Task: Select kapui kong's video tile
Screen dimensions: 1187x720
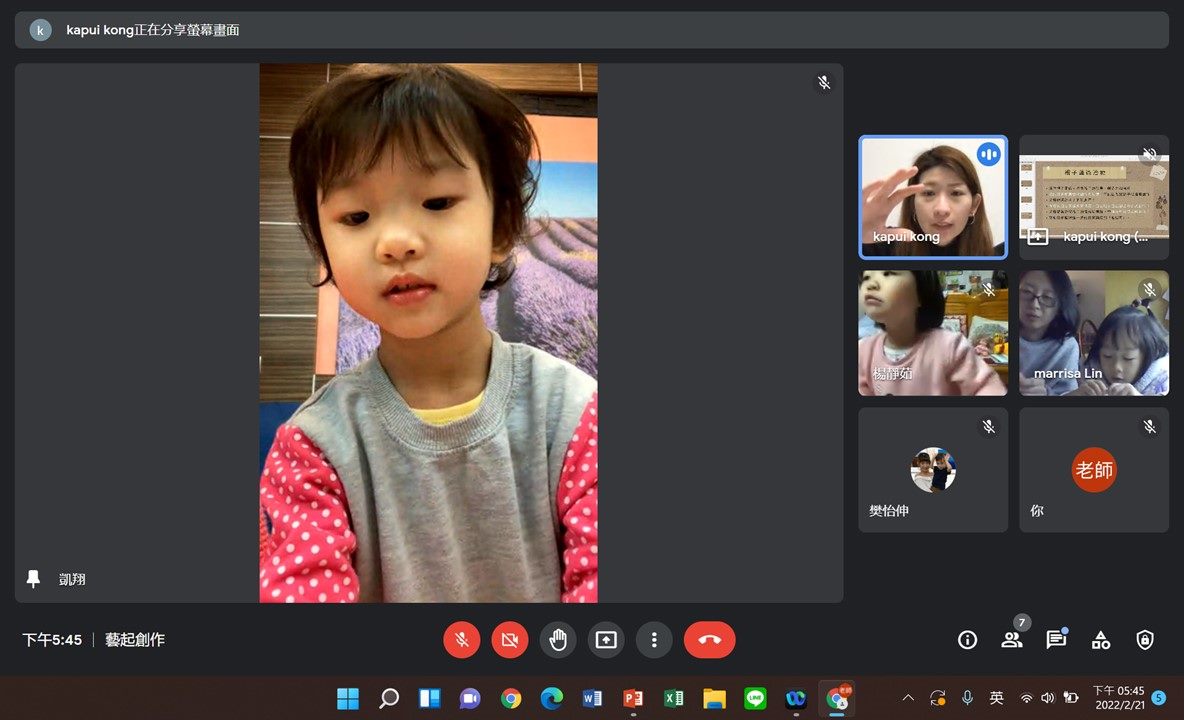Action: [933, 198]
